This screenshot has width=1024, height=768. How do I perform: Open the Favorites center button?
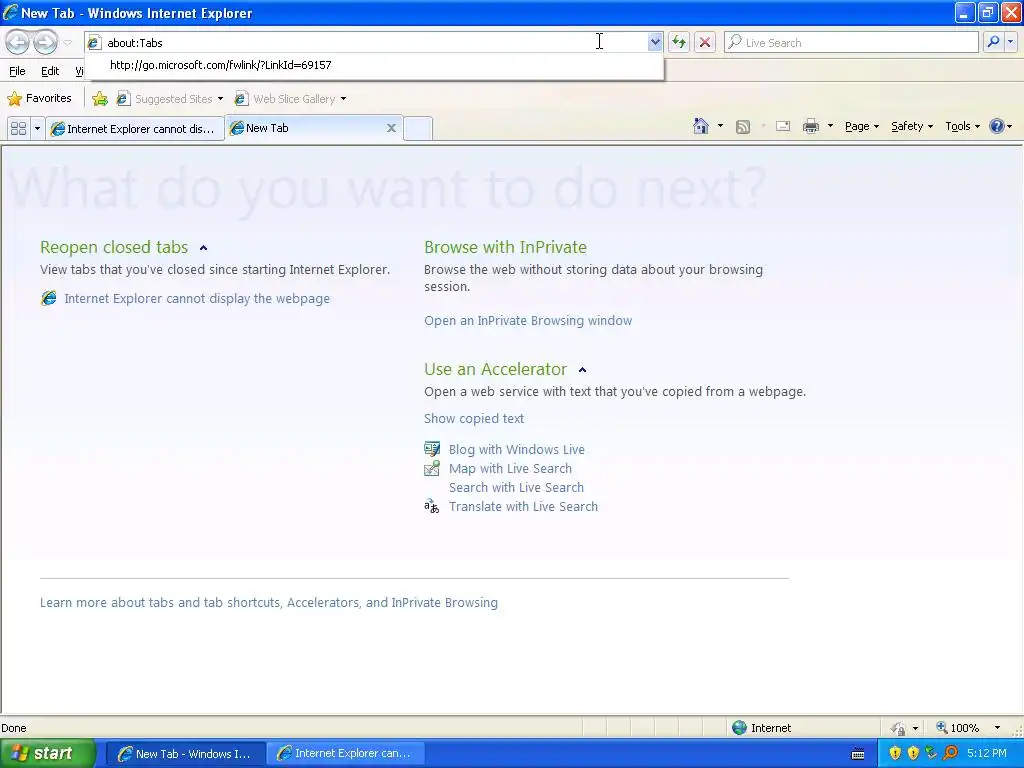39,99
